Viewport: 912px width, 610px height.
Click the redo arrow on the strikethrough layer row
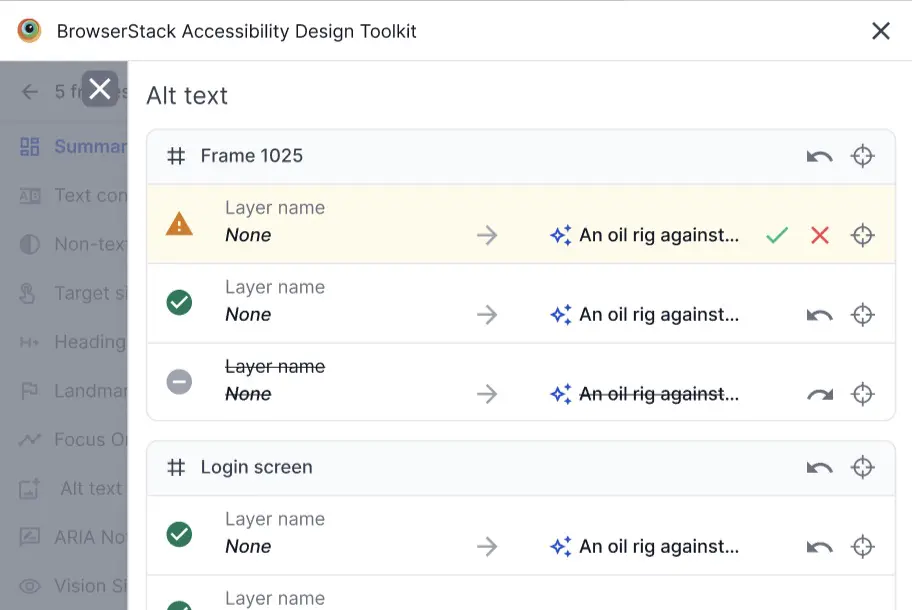coord(819,393)
